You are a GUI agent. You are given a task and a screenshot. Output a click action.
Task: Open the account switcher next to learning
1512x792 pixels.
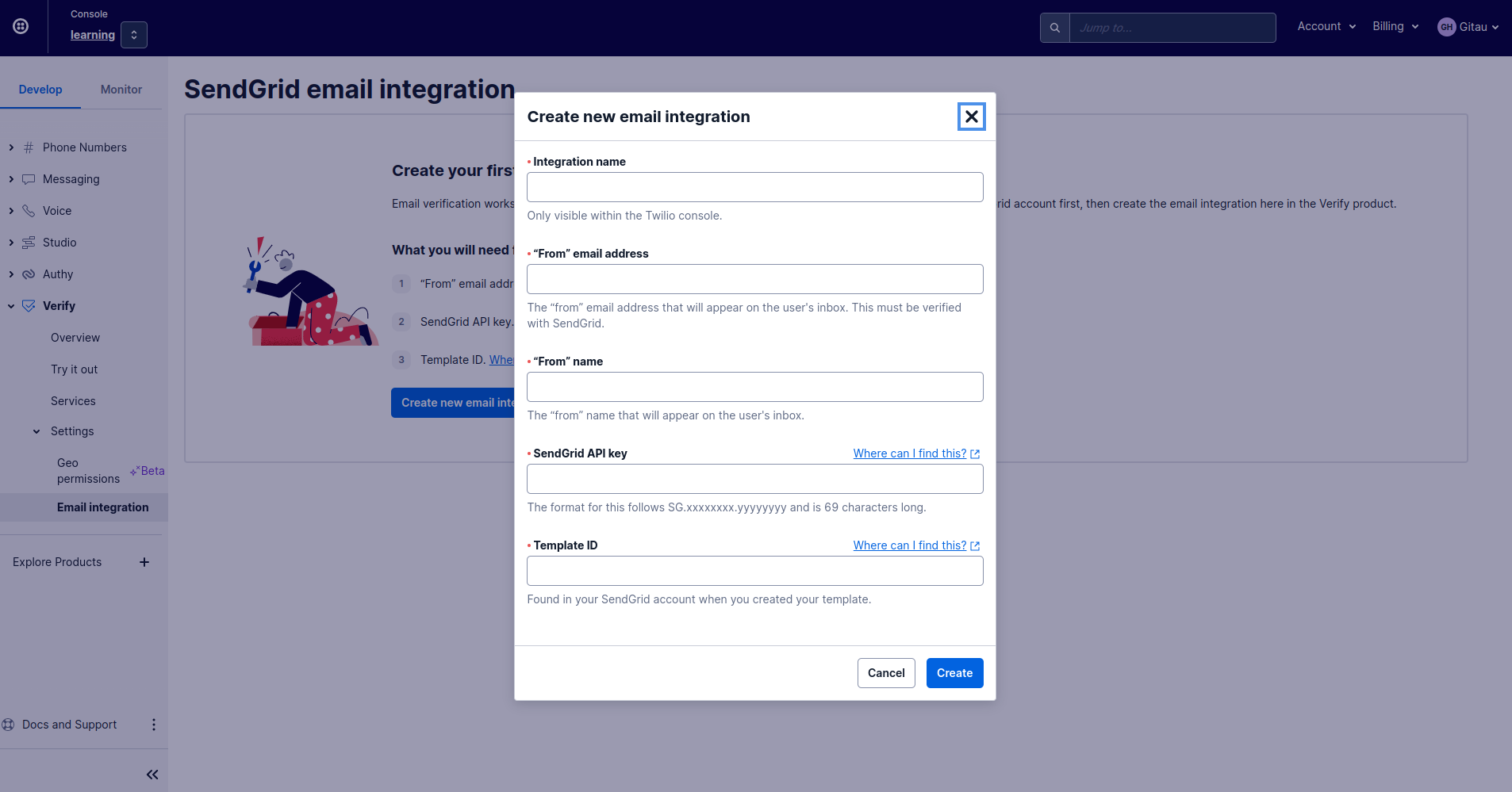[134, 35]
